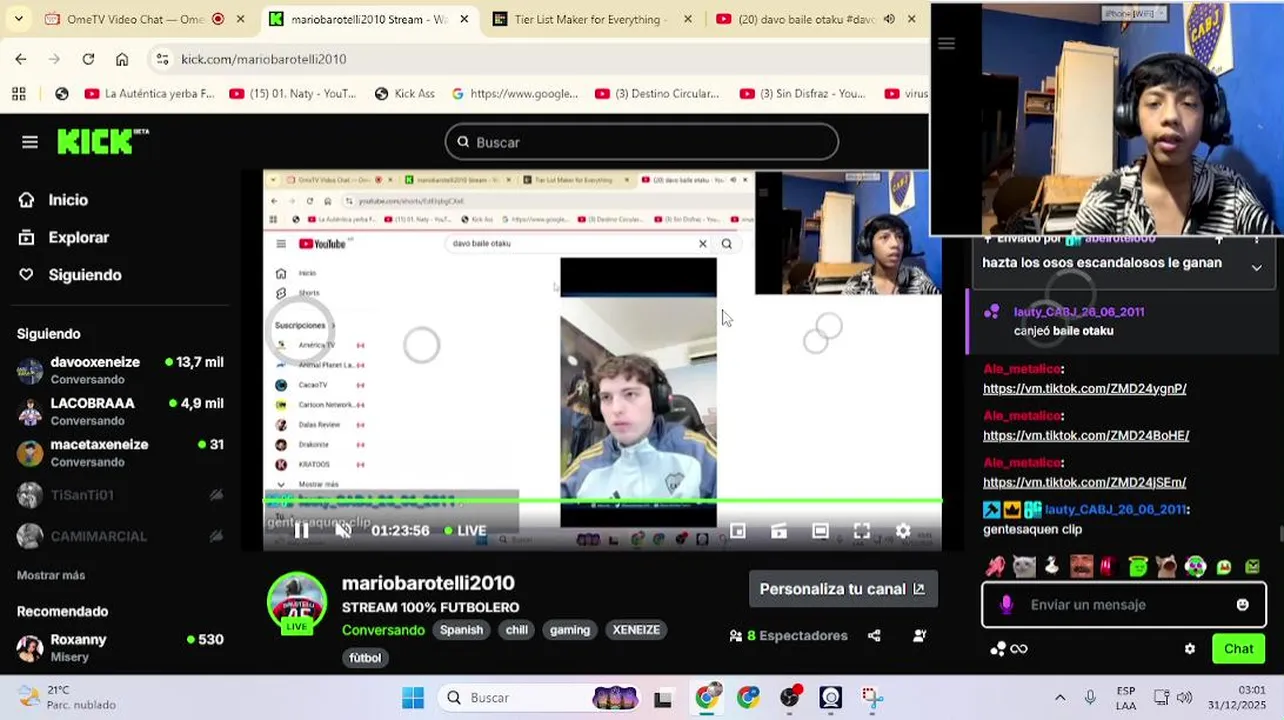Image resolution: width=1284 pixels, height=720 pixels.
Task: Open chat settings gear icon
Action: [x=1190, y=649]
